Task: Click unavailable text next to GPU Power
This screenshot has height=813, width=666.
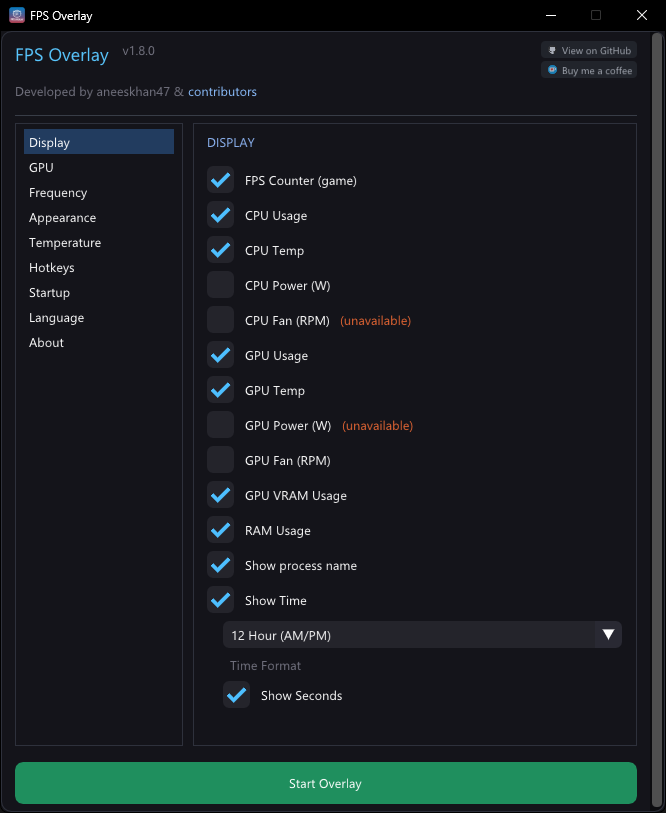Action: 378,426
